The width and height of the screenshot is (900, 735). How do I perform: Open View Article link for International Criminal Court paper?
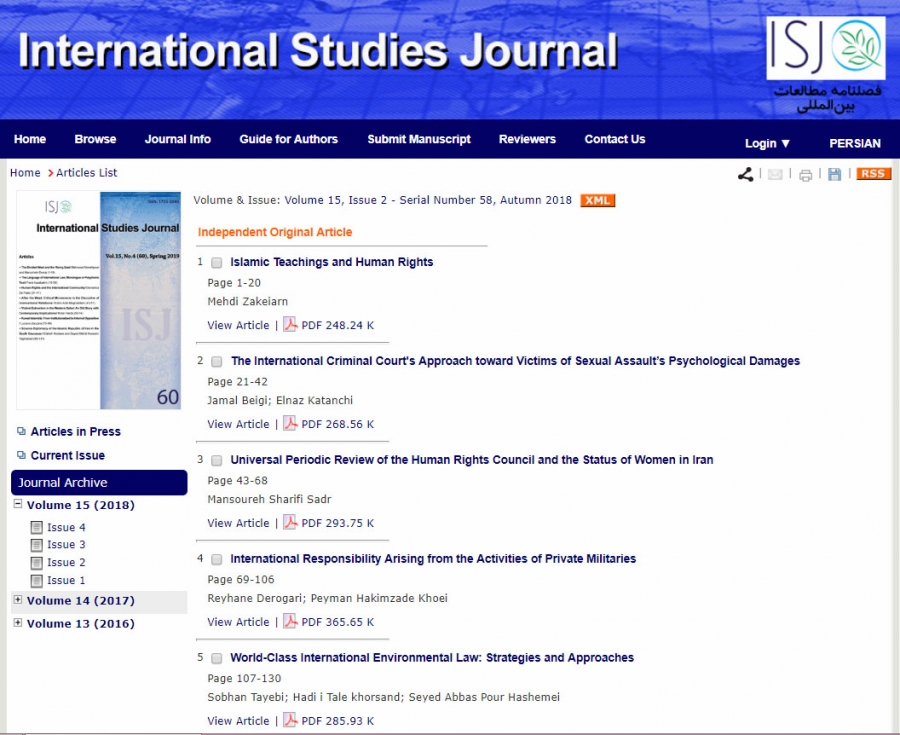238,424
